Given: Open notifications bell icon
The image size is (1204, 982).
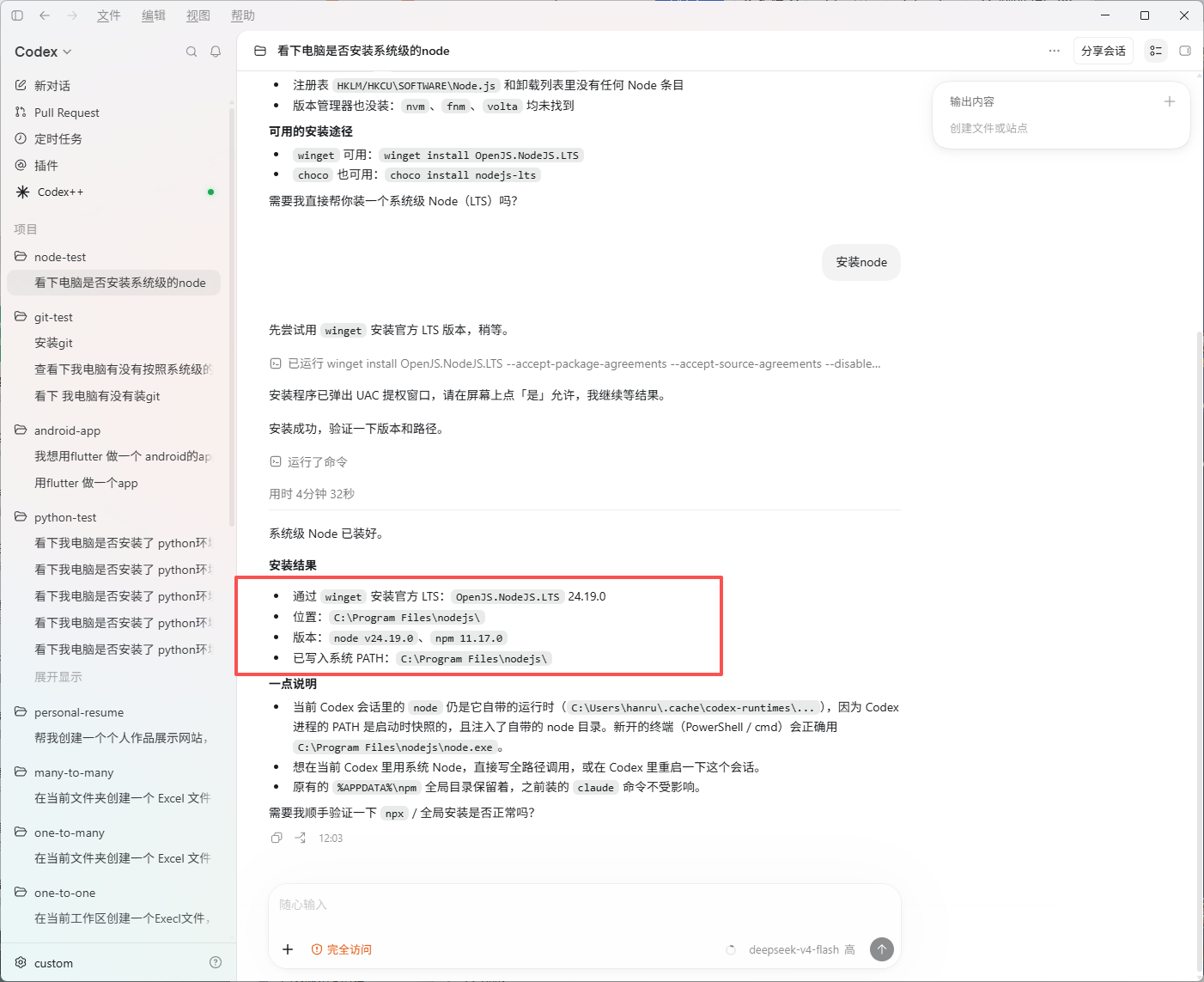Looking at the screenshot, I should (x=216, y=52).
